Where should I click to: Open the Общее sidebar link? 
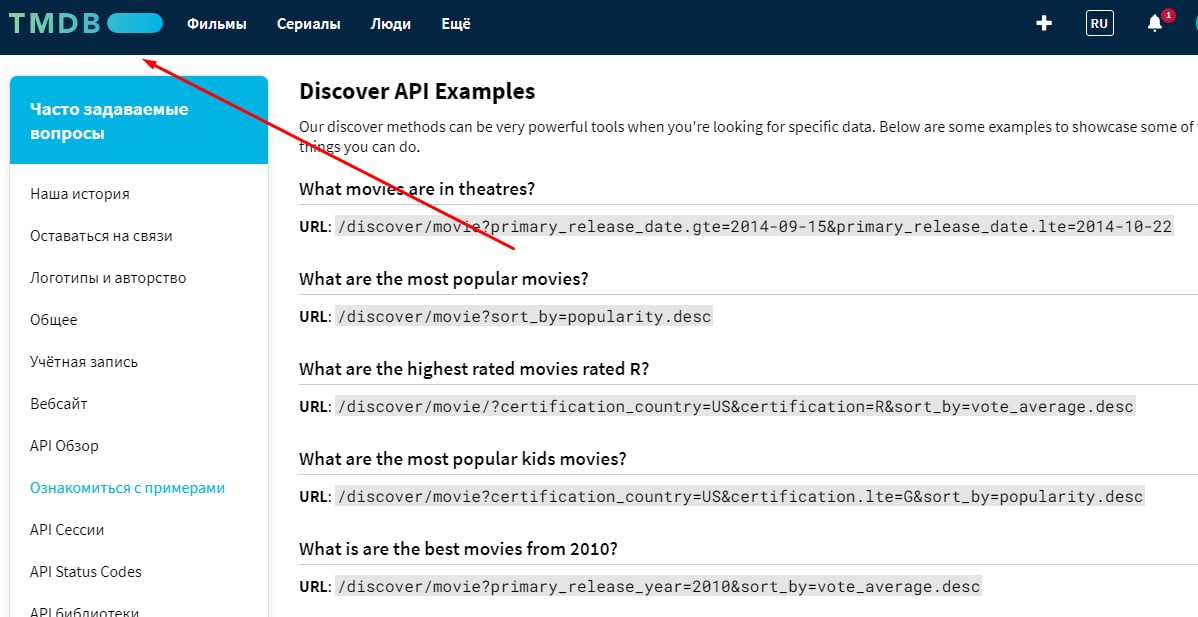click(x=54, y=320)
